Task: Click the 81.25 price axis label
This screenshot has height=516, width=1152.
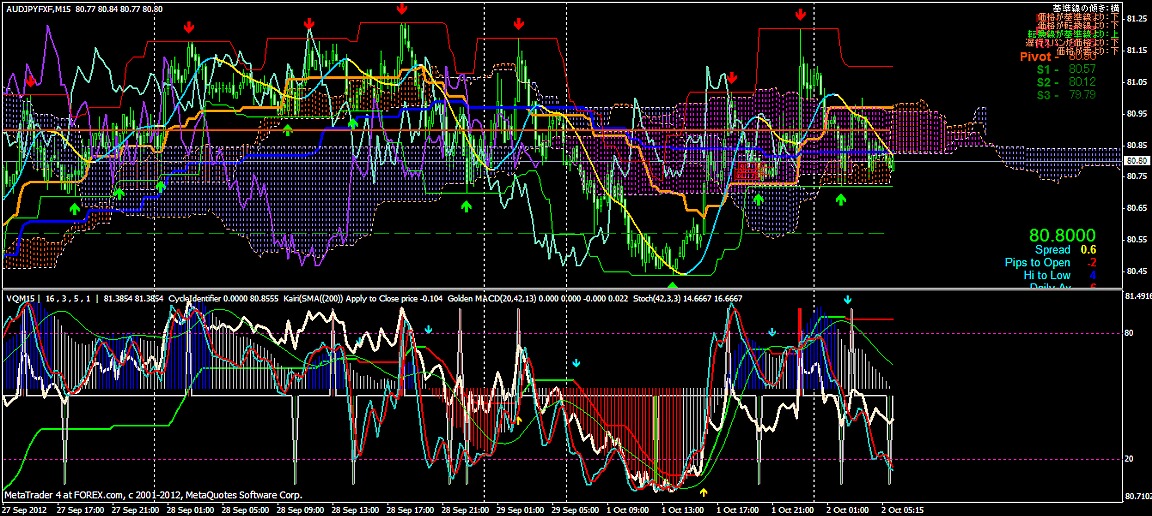Action: 1137,19
